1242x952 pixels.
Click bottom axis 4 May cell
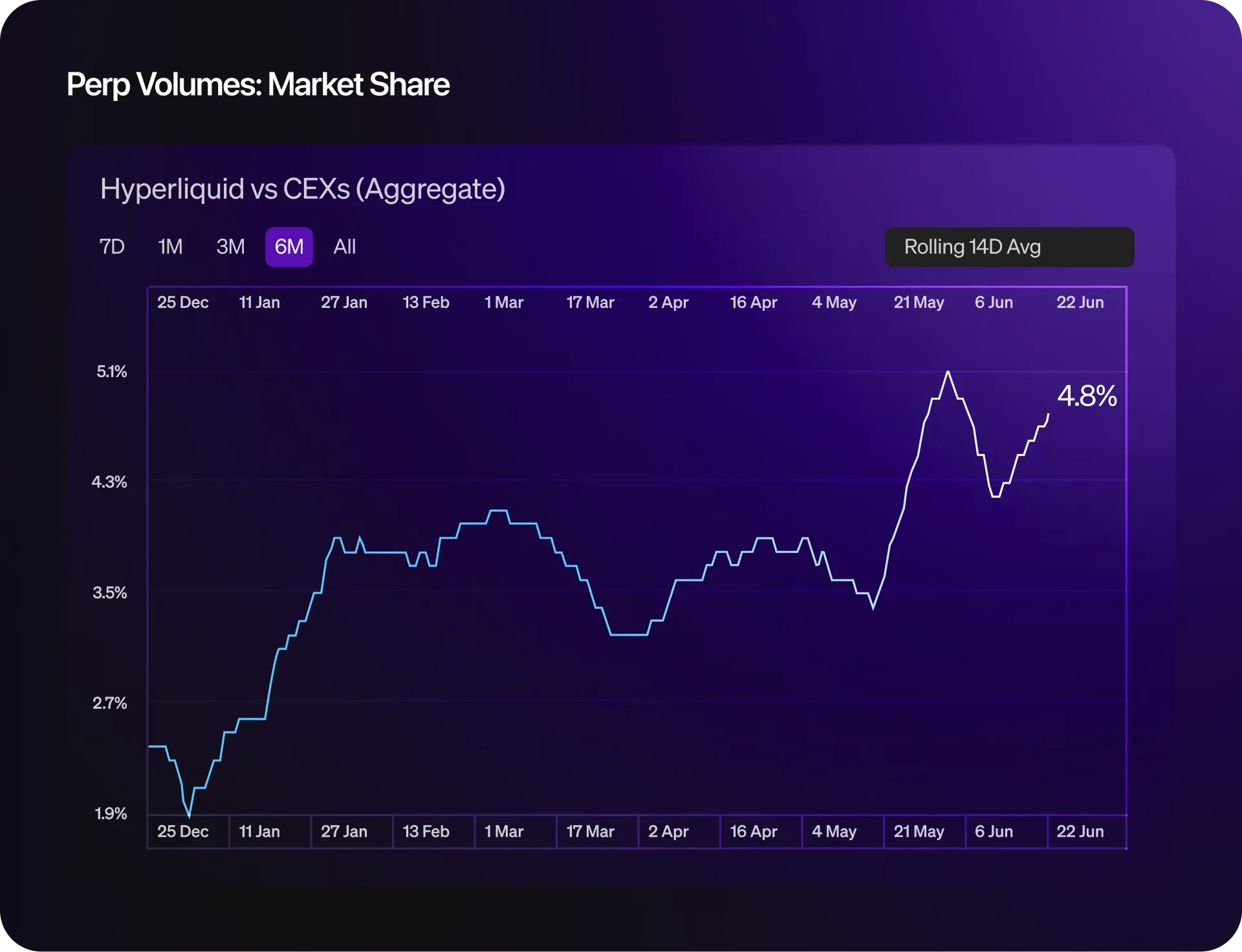click(x=843, y=832)
